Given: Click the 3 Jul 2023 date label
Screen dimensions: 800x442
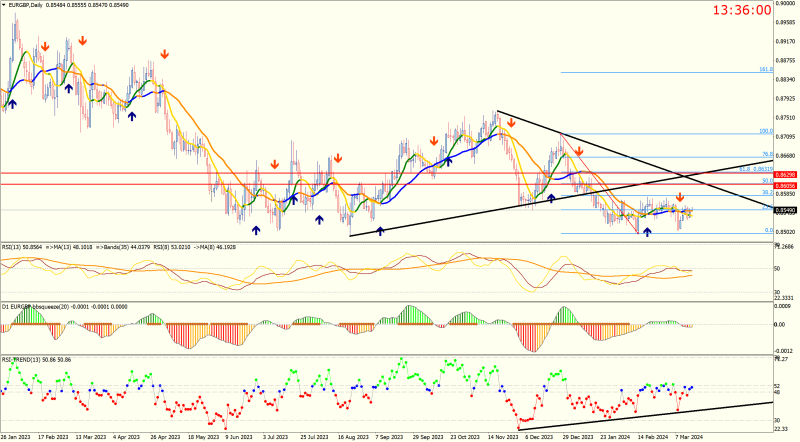Looking at the screenshot, I should click(x=276, y=437).
